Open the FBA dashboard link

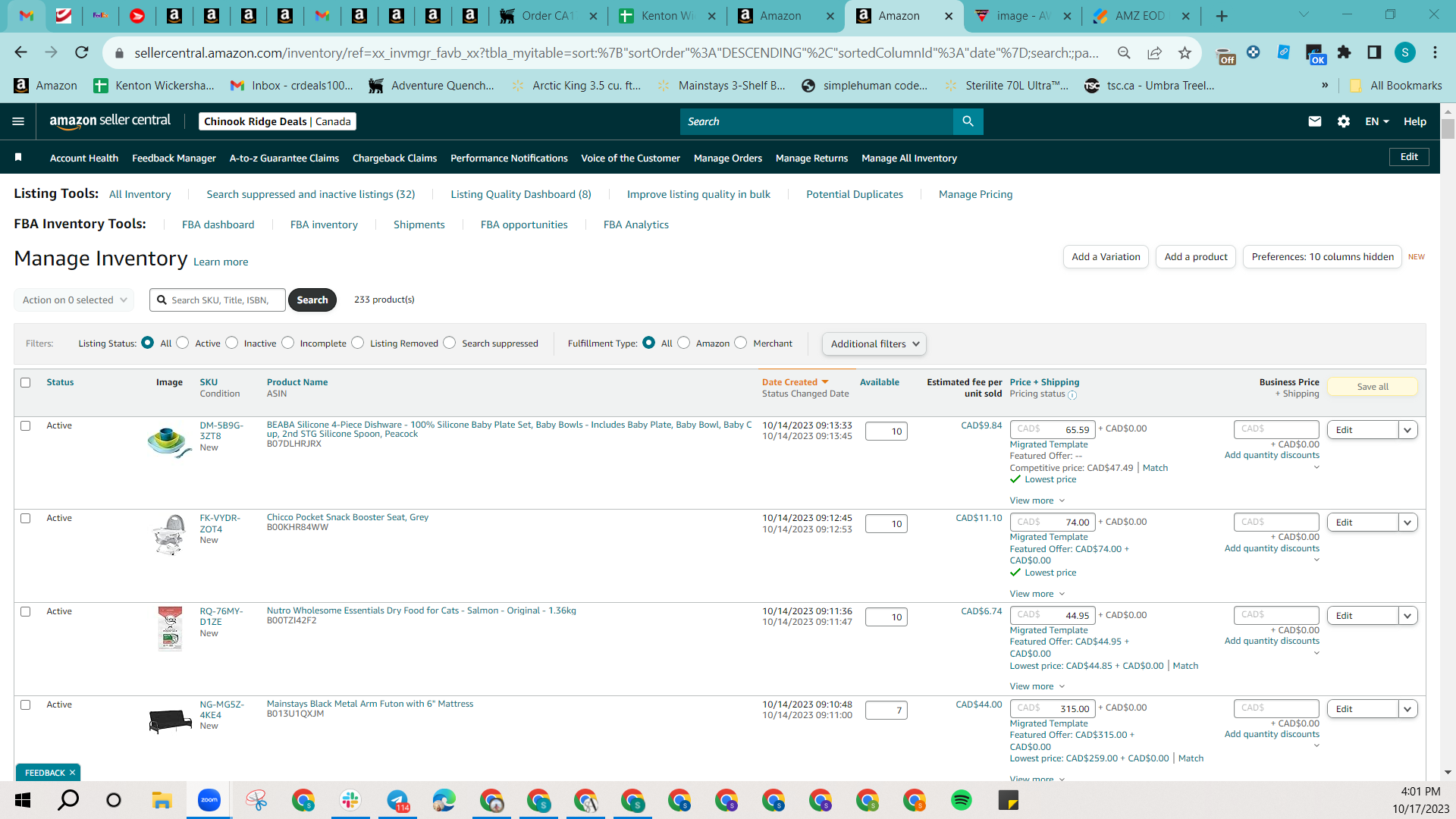[x=218, y=224]
